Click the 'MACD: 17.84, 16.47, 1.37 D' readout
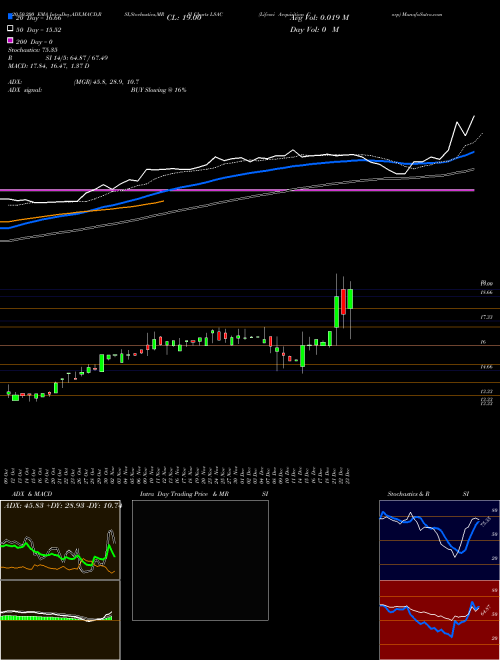Screen dimensions: 500x660 pos(49,66)
